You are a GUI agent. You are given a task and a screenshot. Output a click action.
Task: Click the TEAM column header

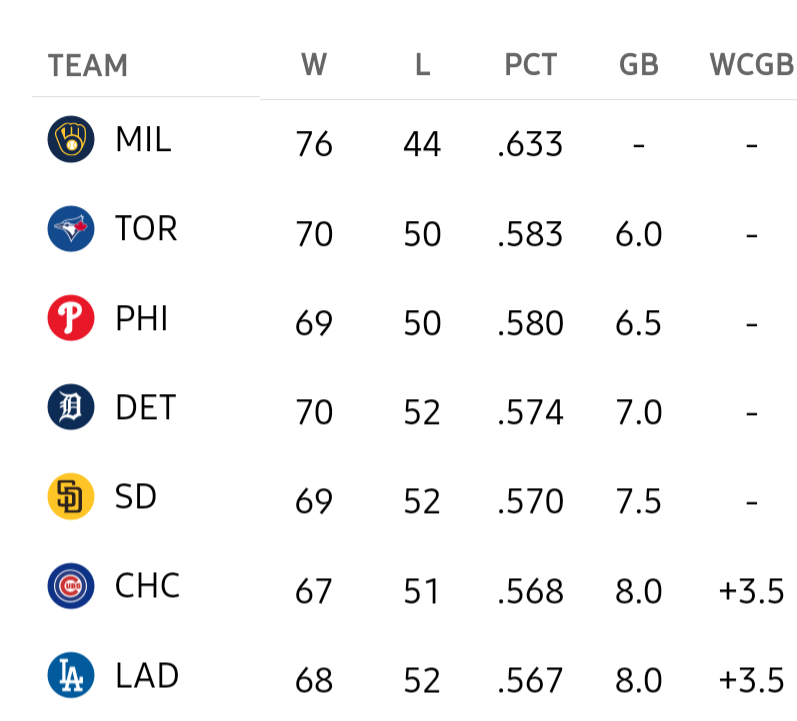[x=88, y=66]
